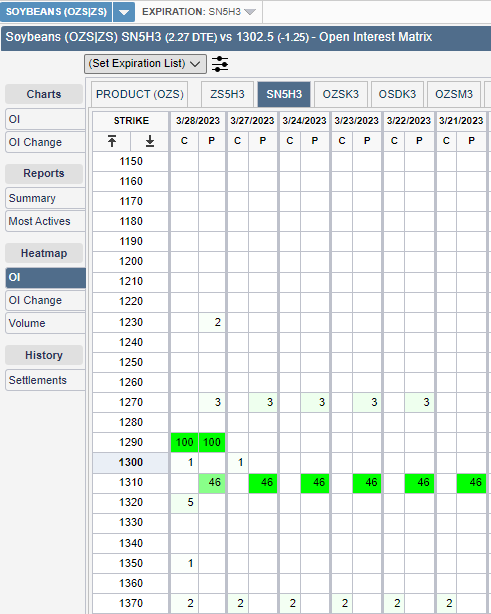Click the Charts section header
This screenshot has height=614, width=491.
[x=44, y=94]
